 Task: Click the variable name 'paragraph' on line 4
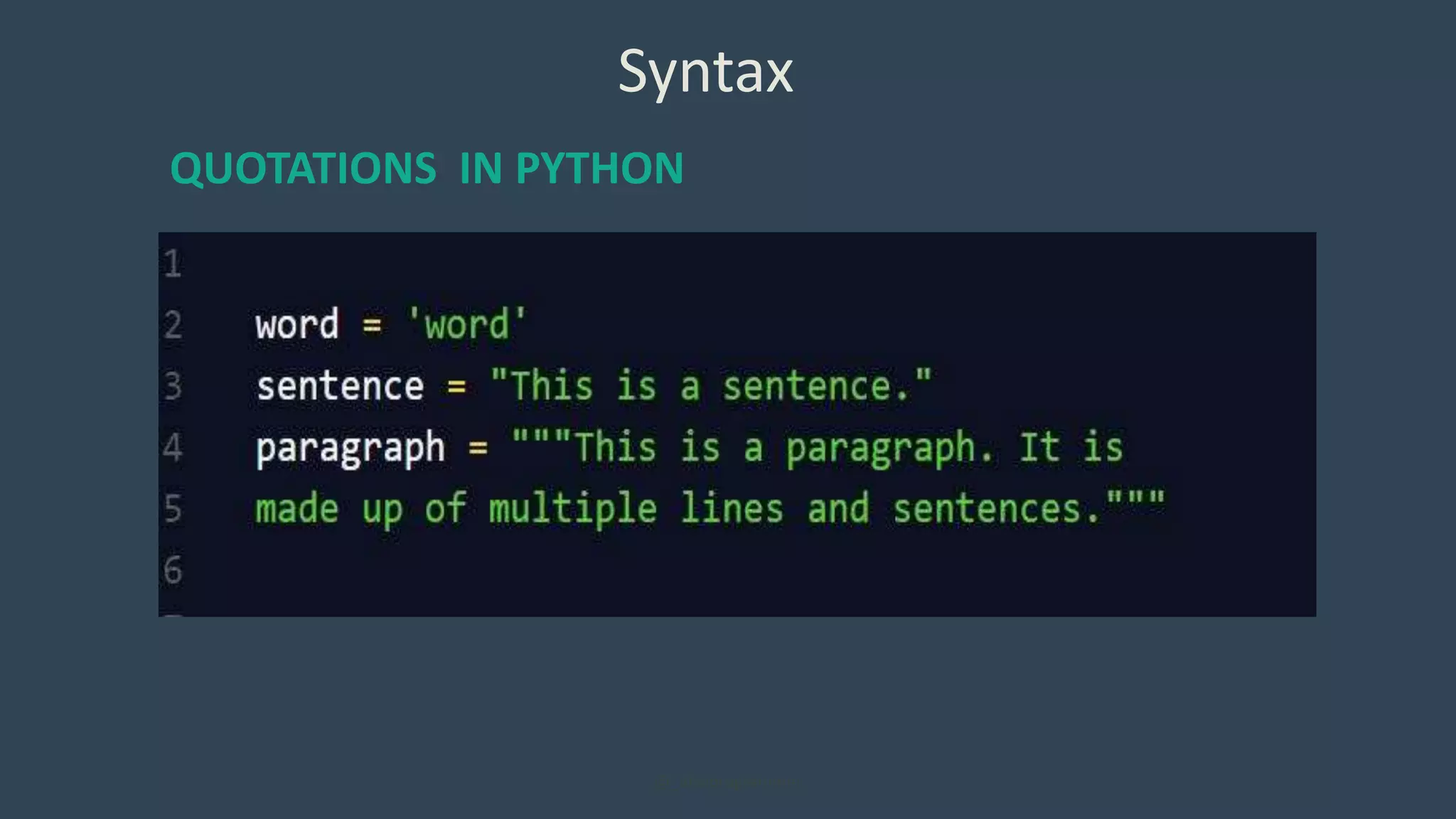350,449
